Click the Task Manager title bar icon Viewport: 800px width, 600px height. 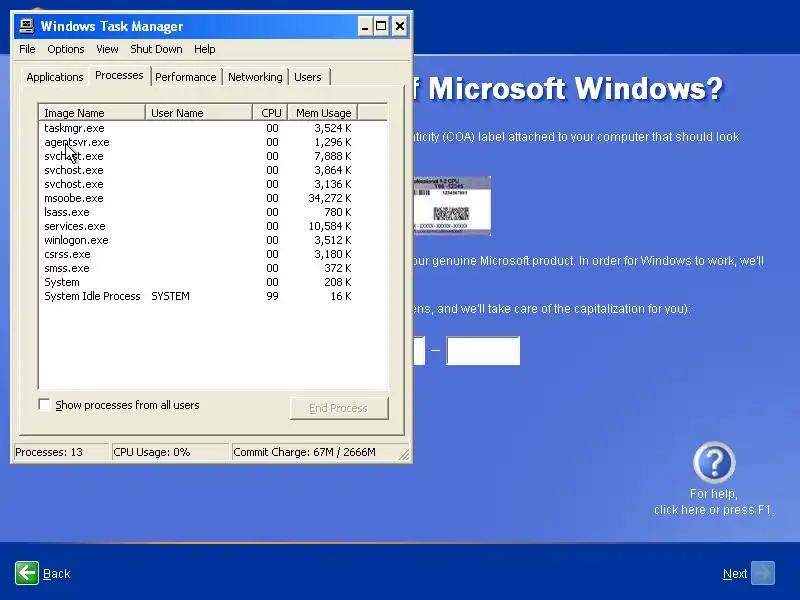tap(27, 26)
